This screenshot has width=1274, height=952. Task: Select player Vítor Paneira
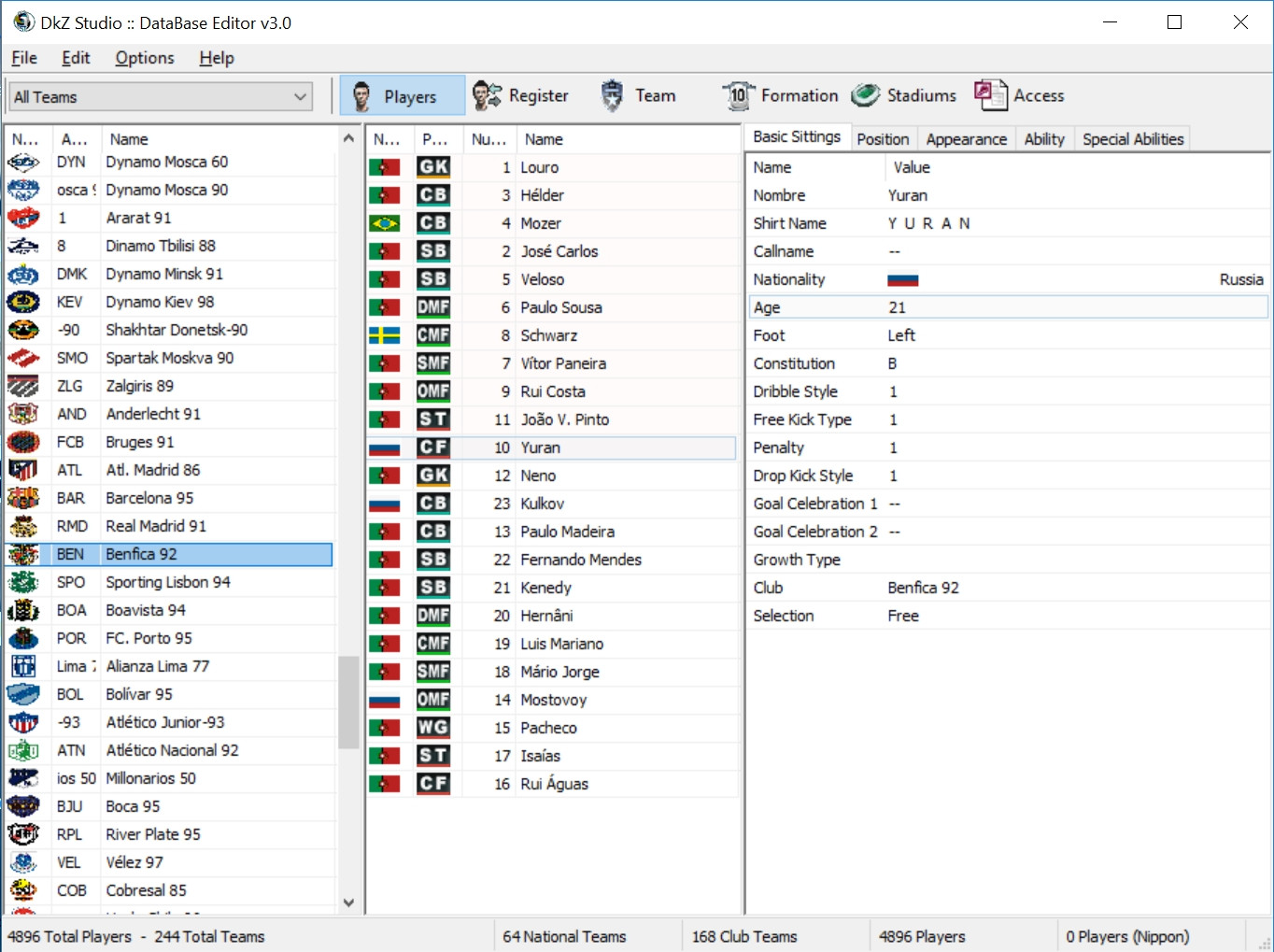click(x=563, y=363)
